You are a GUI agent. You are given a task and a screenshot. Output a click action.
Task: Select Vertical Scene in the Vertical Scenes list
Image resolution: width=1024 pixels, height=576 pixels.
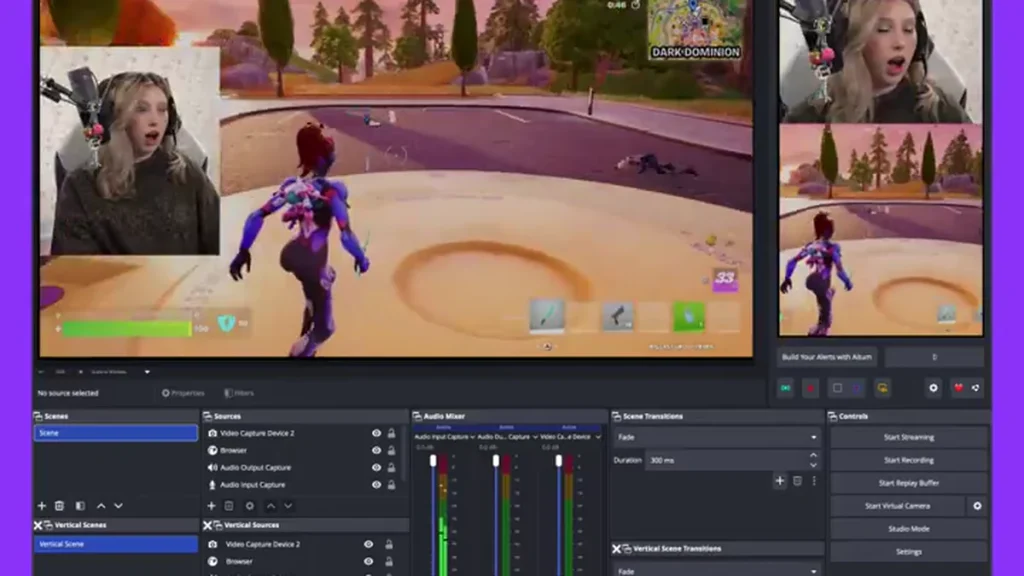pyautogui.click(x=116, y=544)
